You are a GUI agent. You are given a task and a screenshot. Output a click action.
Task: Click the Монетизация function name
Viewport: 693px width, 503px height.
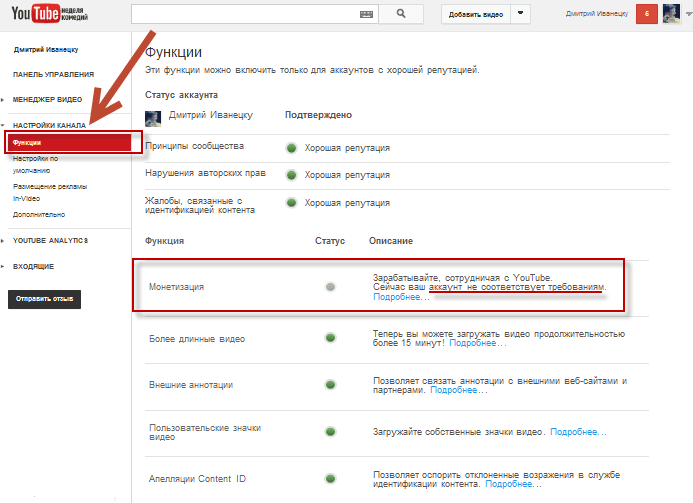pyautogui.click(x=176, y=287)
